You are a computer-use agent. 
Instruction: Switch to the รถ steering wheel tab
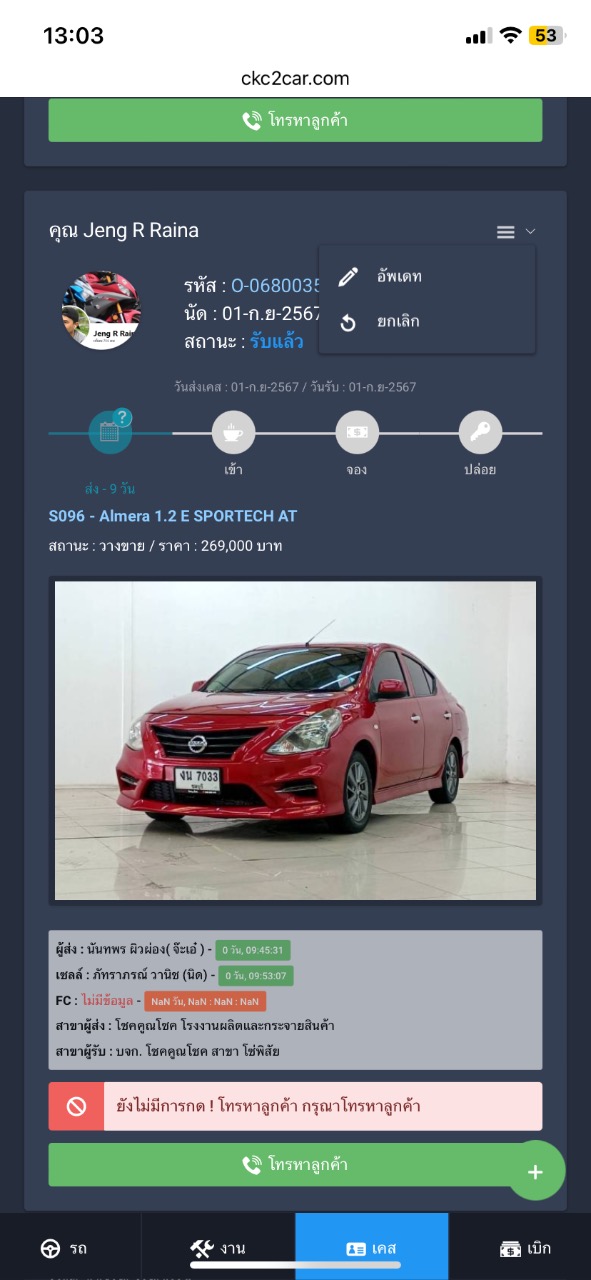[63, 1248]
